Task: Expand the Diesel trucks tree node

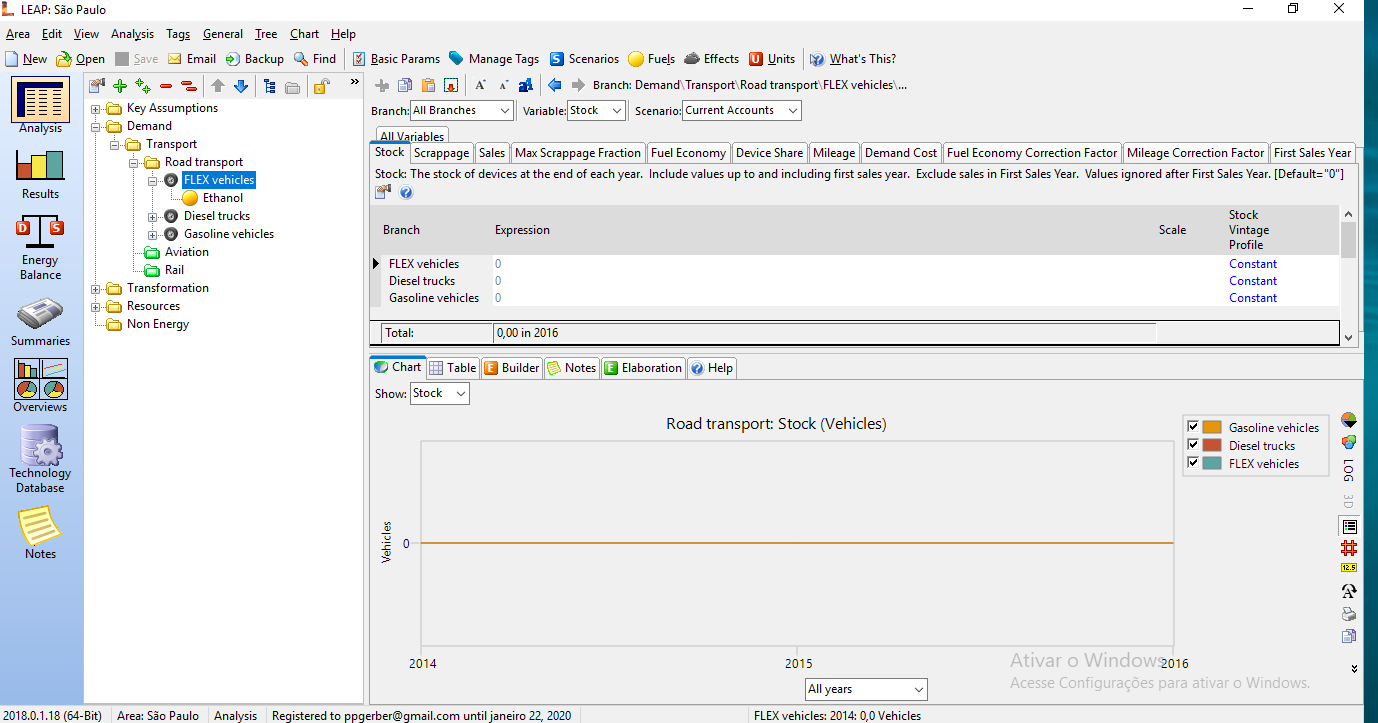Action: pyautogui.click(x=153, y=216)
